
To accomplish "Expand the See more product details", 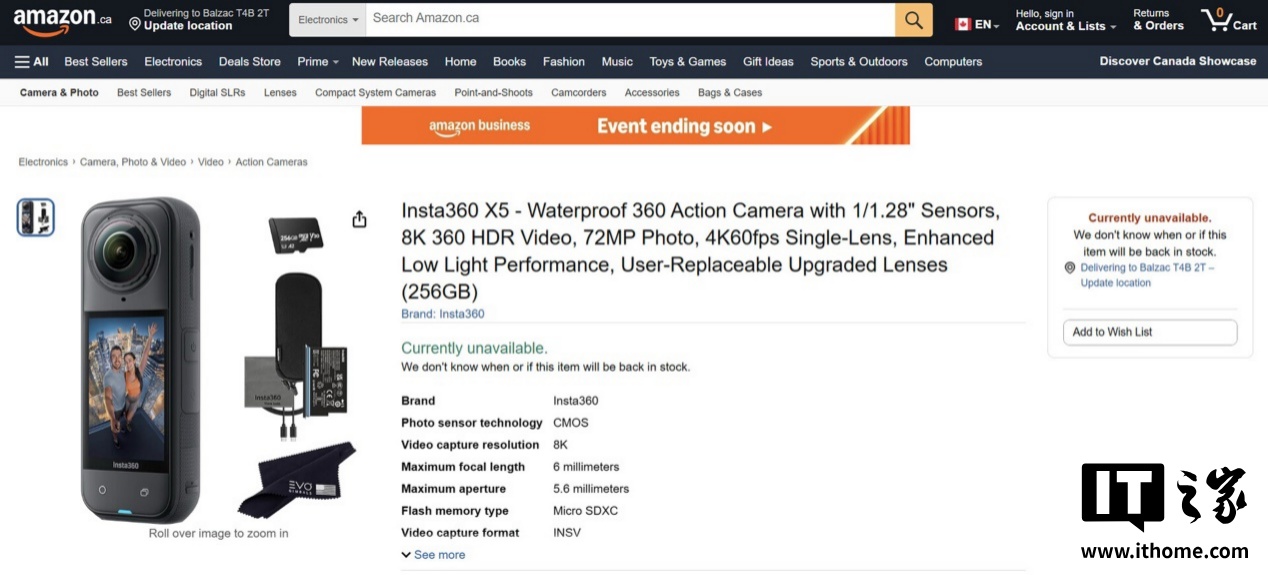I will (433, 555).
